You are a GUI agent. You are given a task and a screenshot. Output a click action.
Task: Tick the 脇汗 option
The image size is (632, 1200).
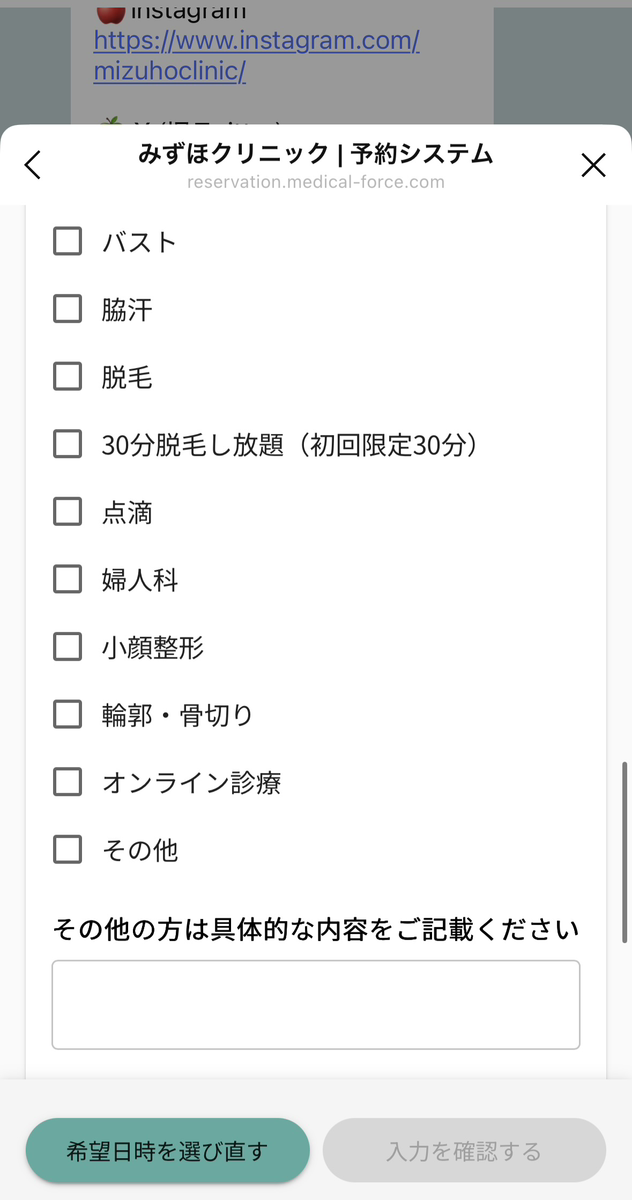pos(67,309)
